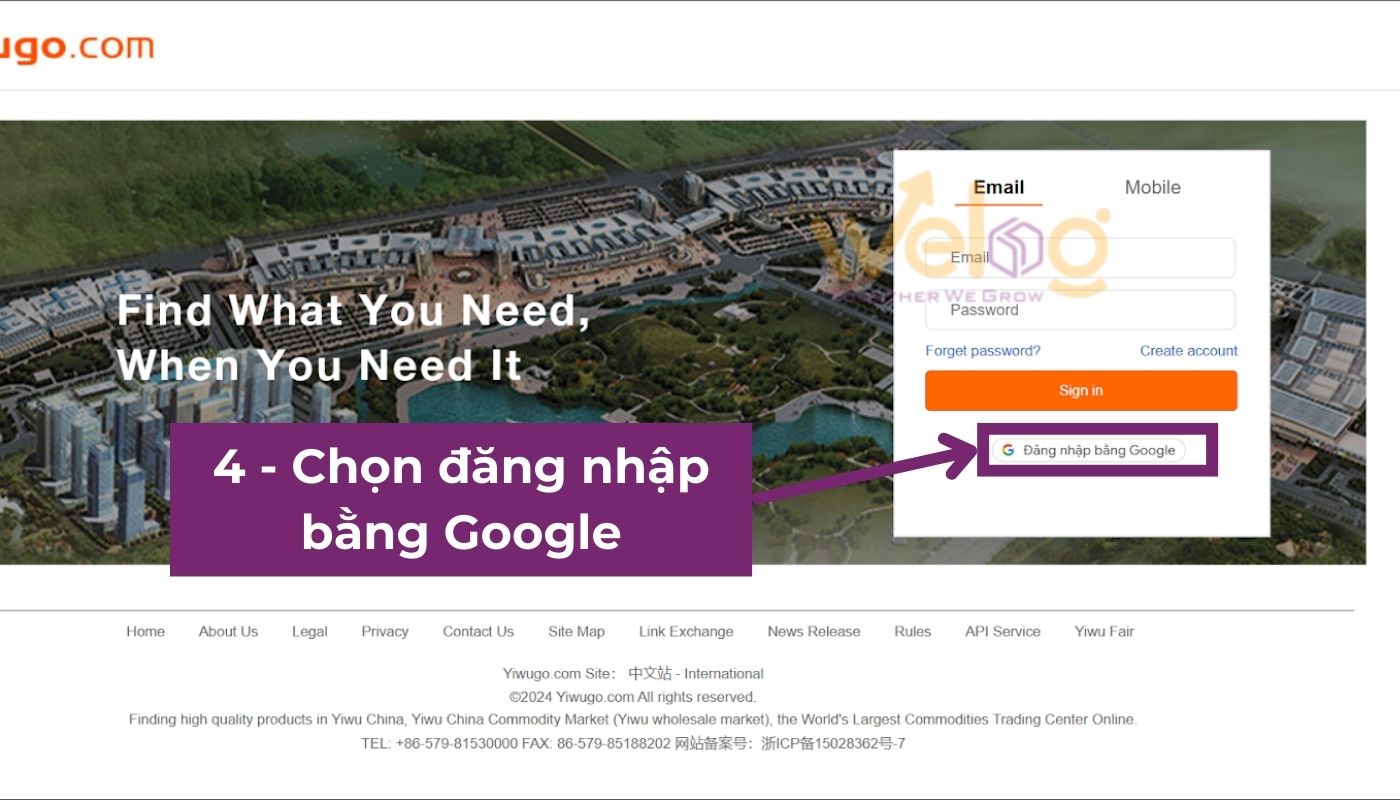Image resolution: width=1400 pixels, height=800 pixels.
Task: Open the Home footer link
Action: pos(145,632)
